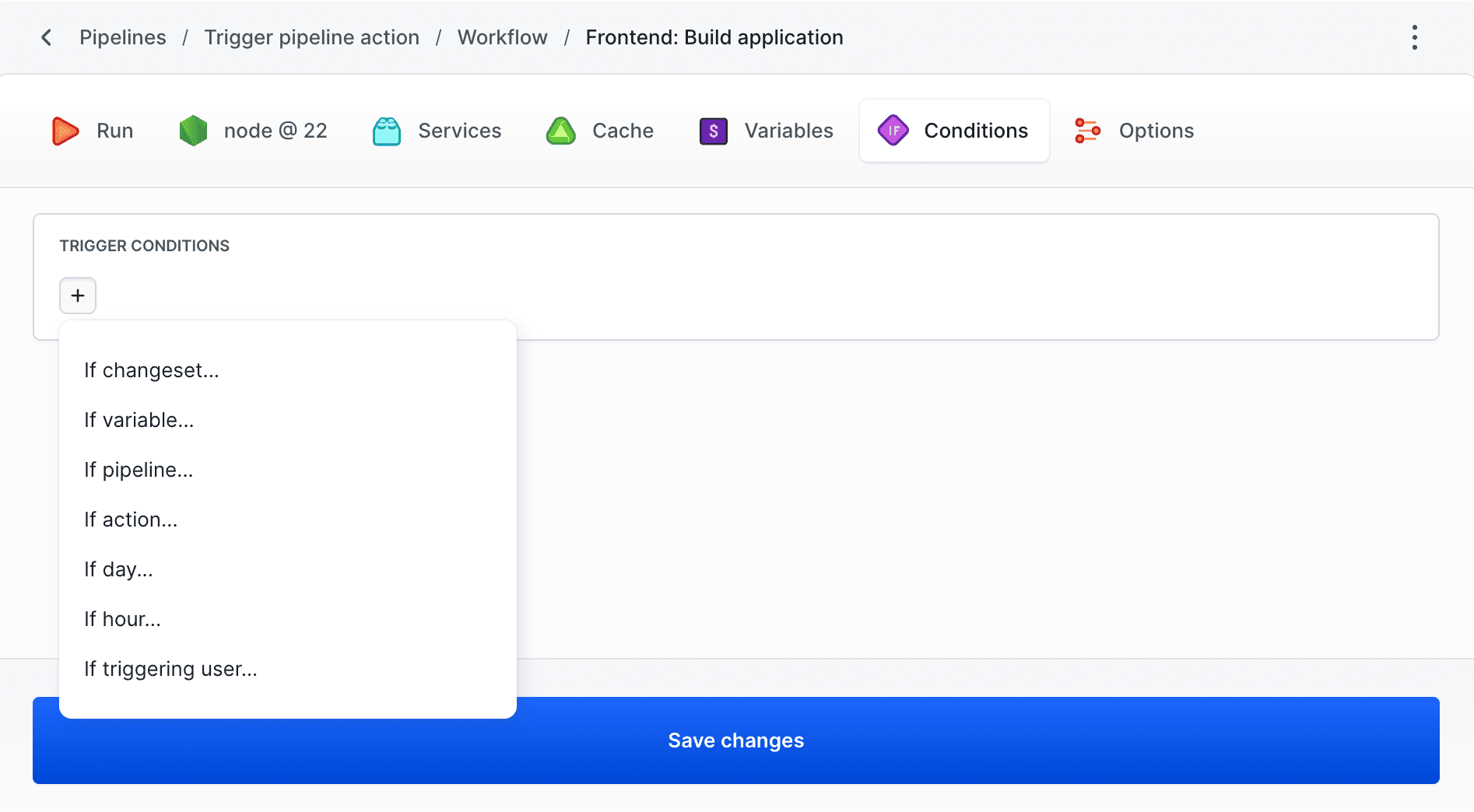
Task: Click the red Run play icon
Action: pos(65,131)
